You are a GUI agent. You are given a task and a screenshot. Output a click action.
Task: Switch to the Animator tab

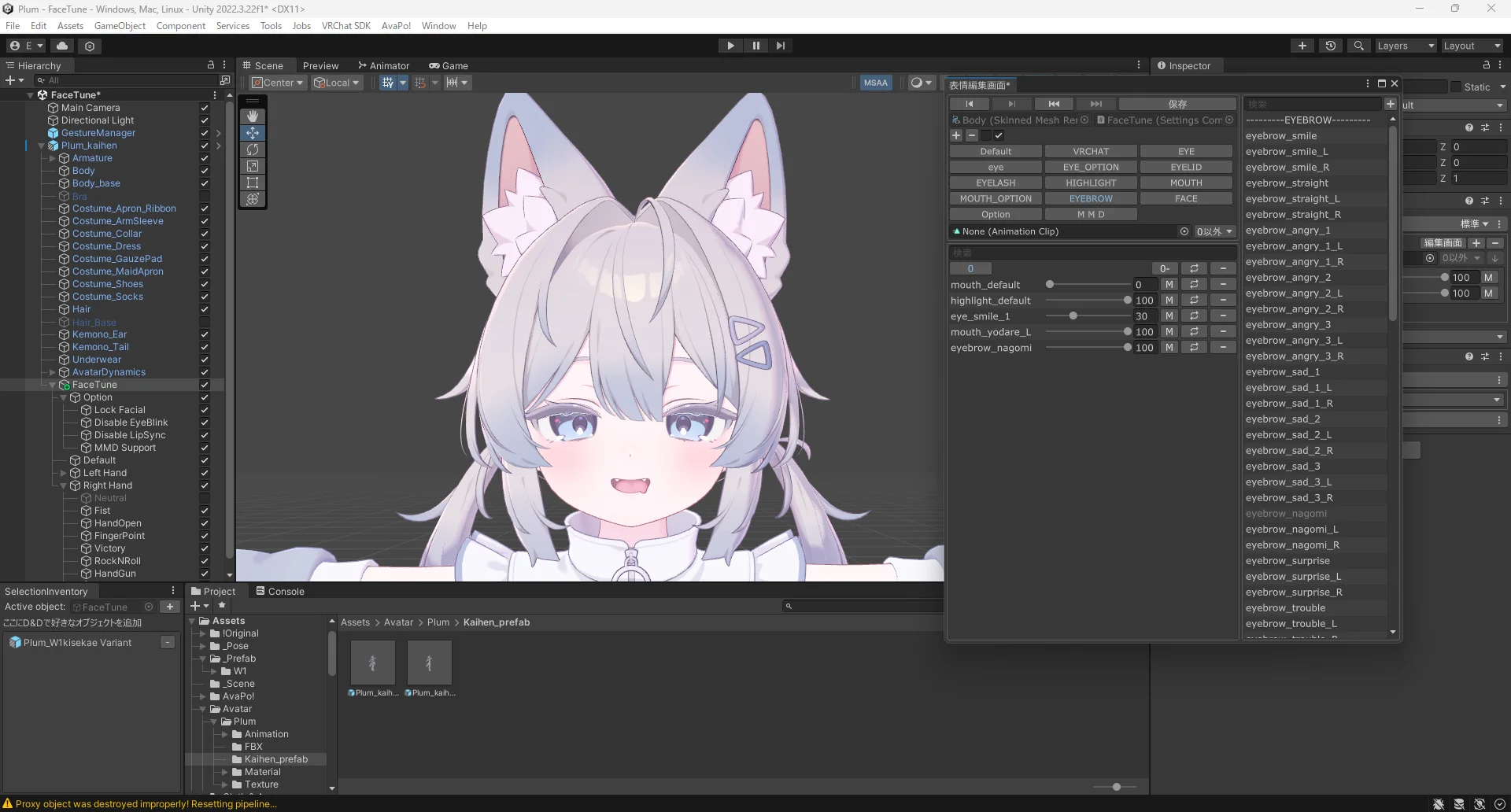click(383, 65)
